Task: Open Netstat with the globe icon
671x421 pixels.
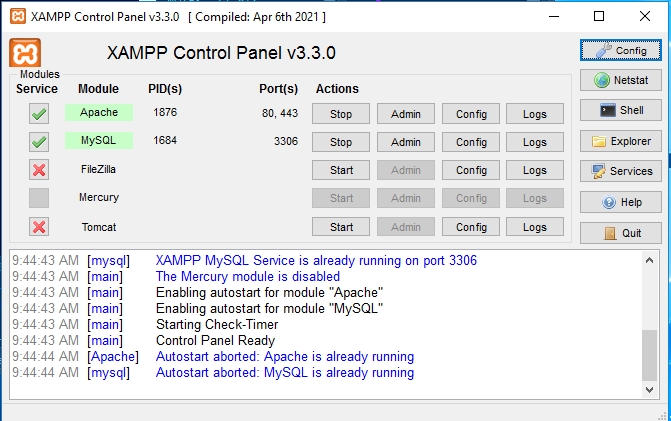Action: click(620, 80)
